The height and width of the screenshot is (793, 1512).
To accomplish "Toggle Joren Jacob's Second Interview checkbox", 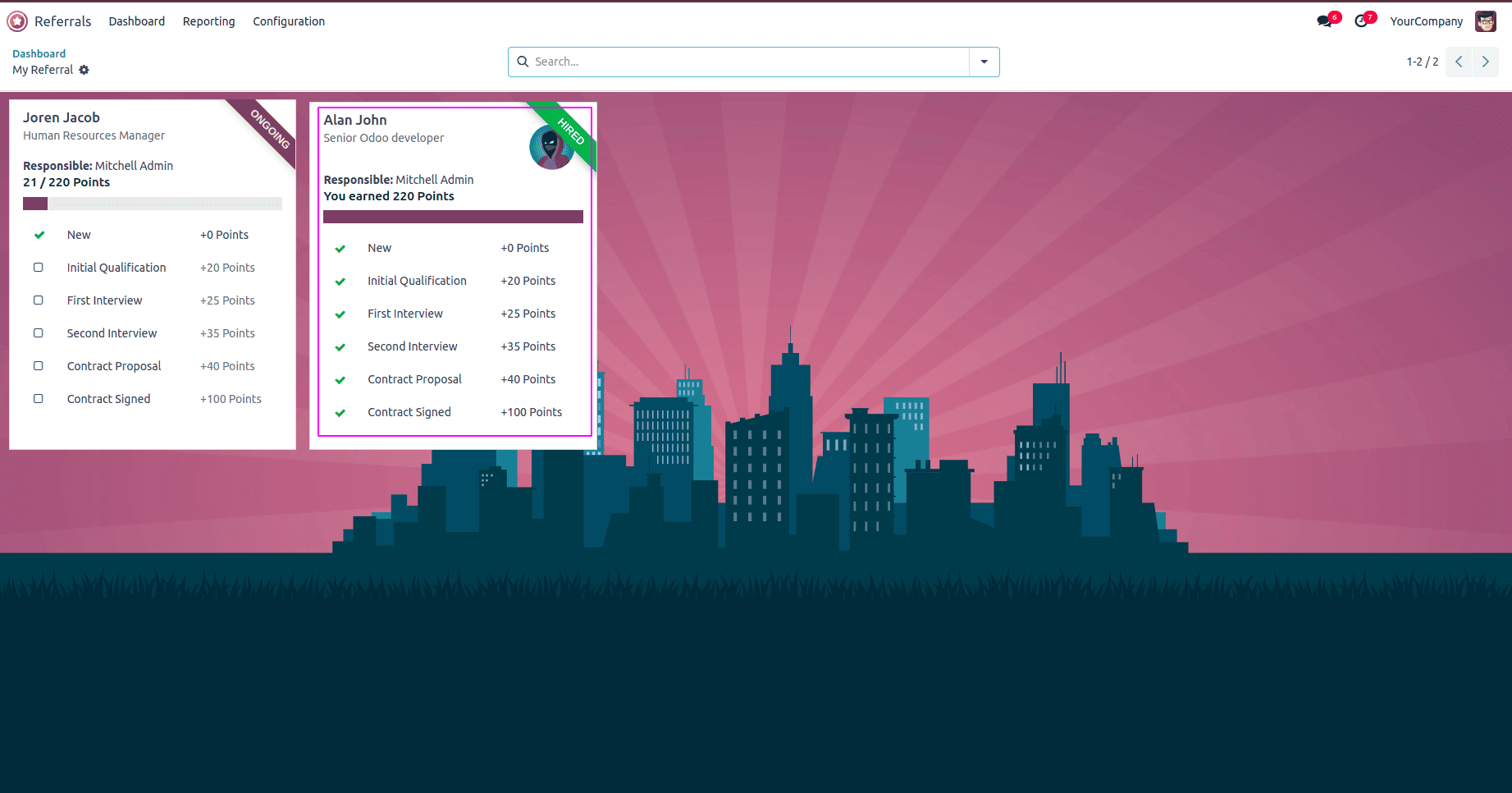I will (39, 333).
